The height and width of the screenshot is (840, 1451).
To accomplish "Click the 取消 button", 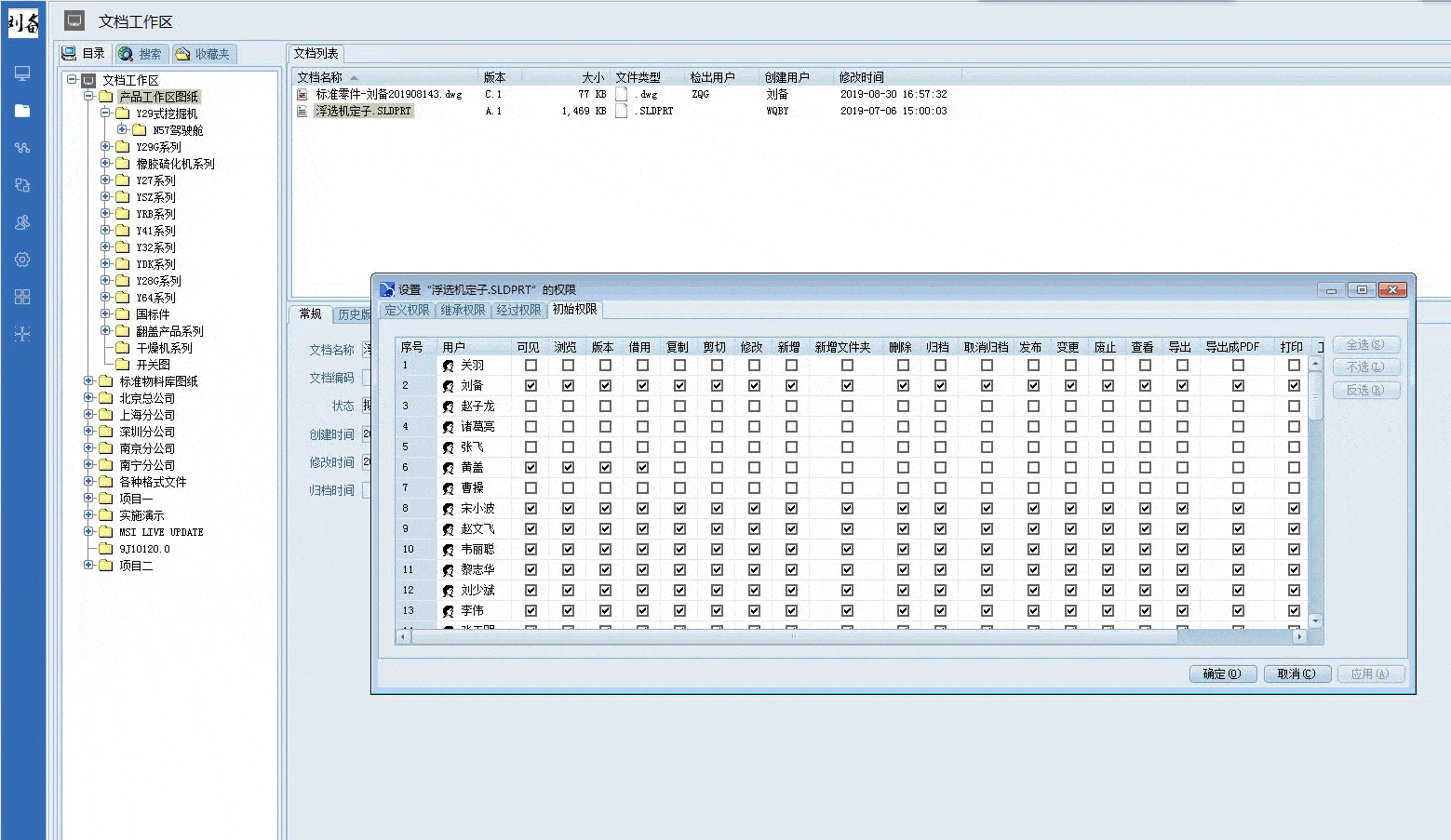I will [1297, 673].
